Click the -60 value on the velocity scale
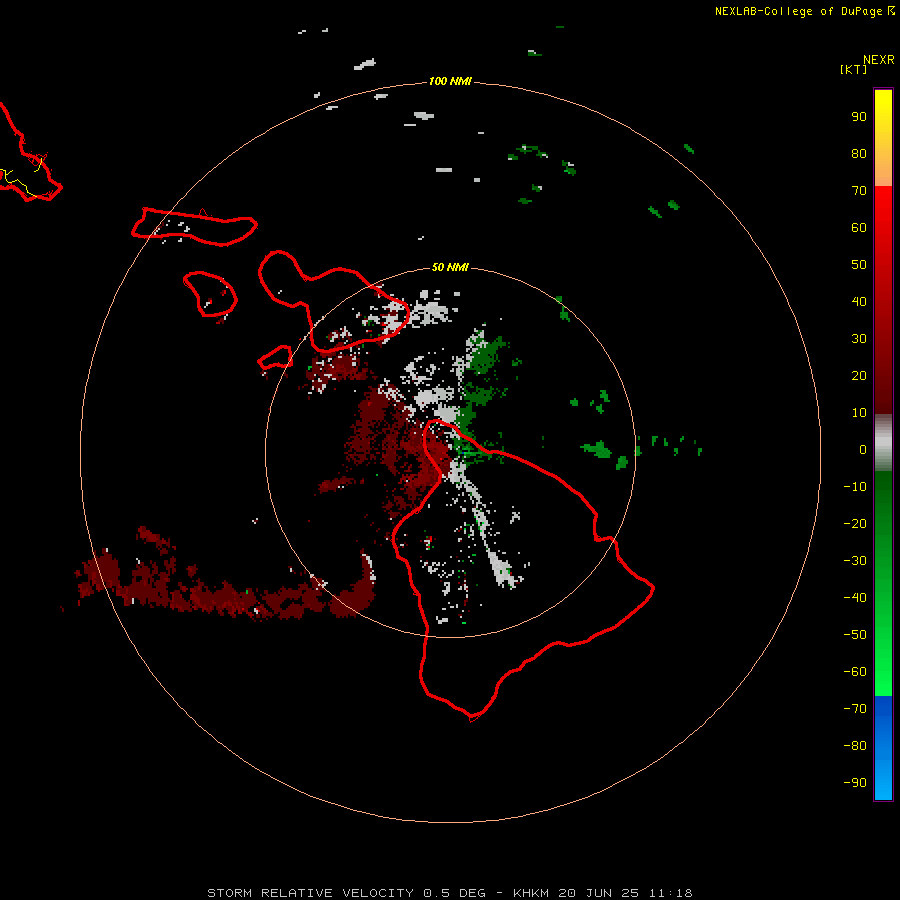Screen dimensions: 900x900 coord(855,672)
